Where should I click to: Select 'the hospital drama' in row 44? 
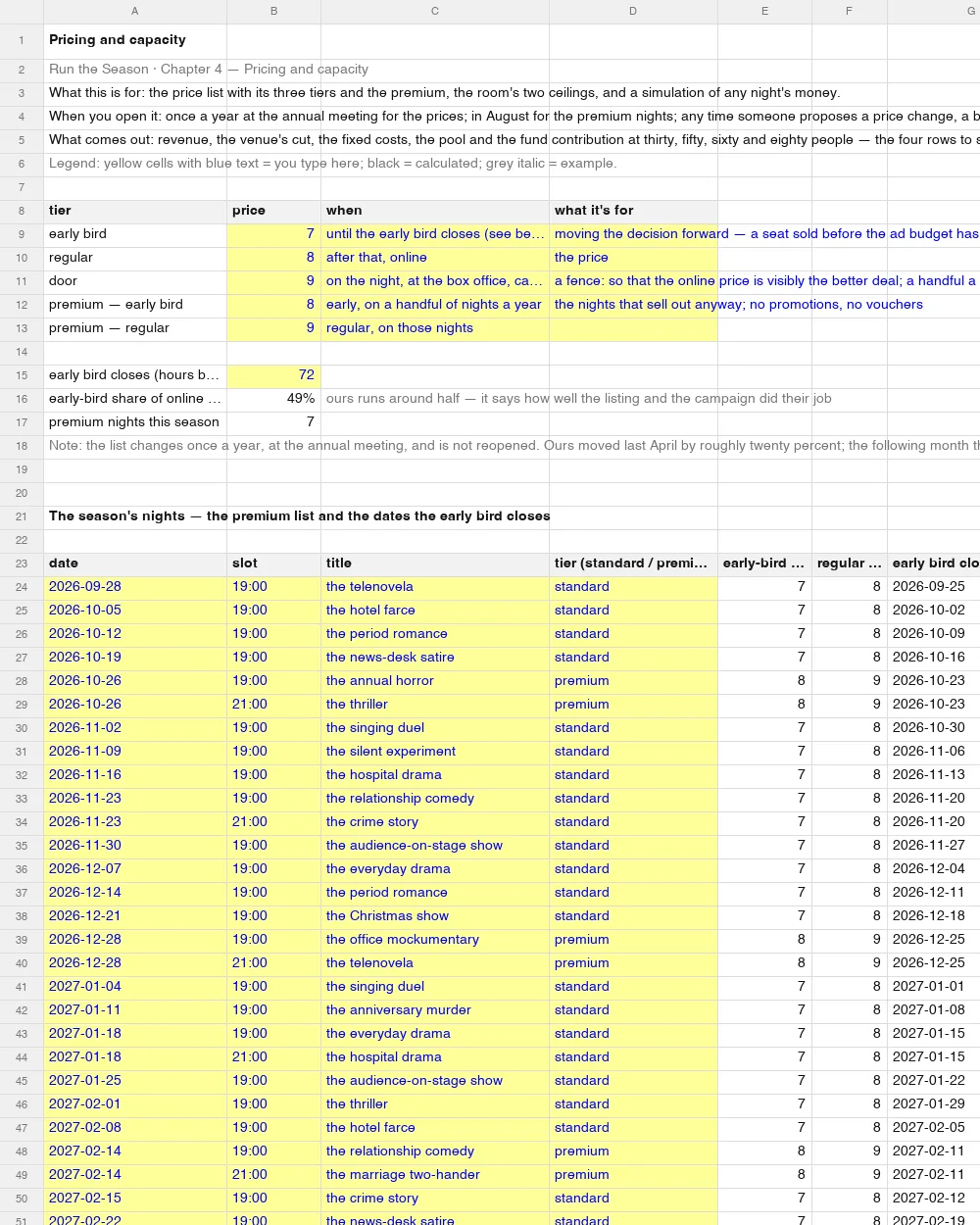coord(435,1057)
